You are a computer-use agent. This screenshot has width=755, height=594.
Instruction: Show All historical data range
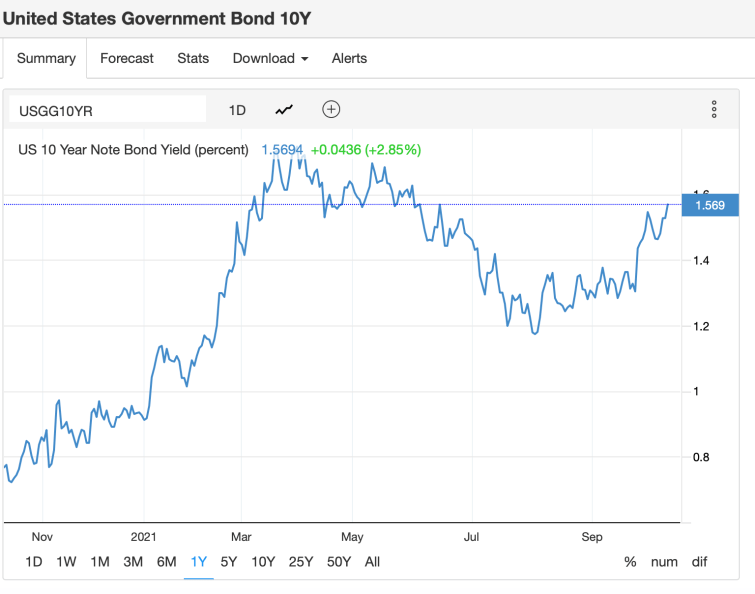coord(372,561)
